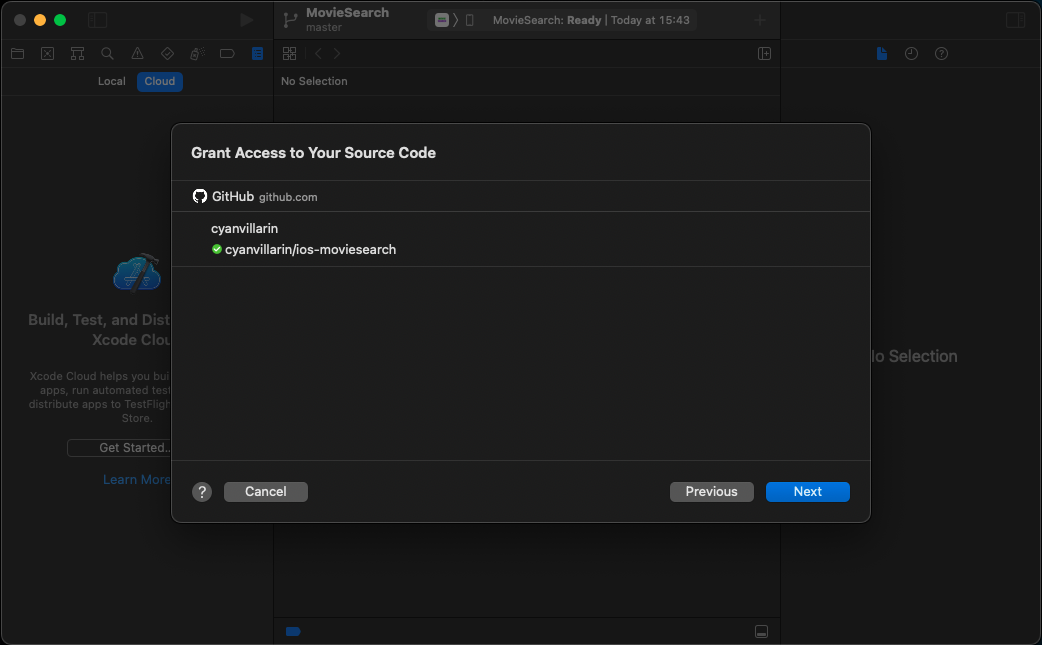The image size is (1042, 645).
Task: Click the green access granted checkmark
Action: pyautogui.click(x=217, y=249)
